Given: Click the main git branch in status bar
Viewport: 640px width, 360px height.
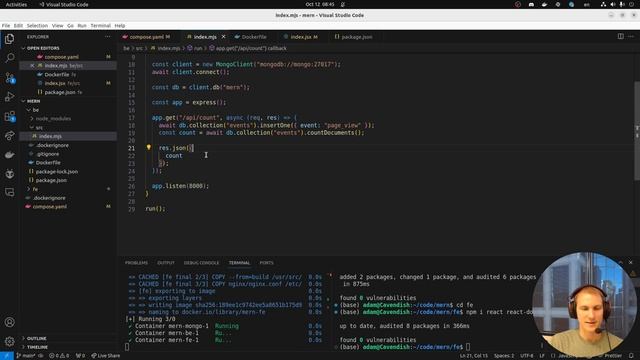Looking at the screenshot, I should pyautogui.click(x=27, y=356).
